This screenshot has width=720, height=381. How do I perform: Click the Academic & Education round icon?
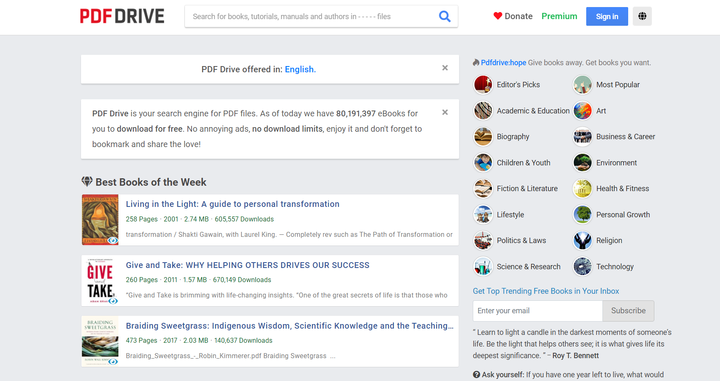(483, 111)
